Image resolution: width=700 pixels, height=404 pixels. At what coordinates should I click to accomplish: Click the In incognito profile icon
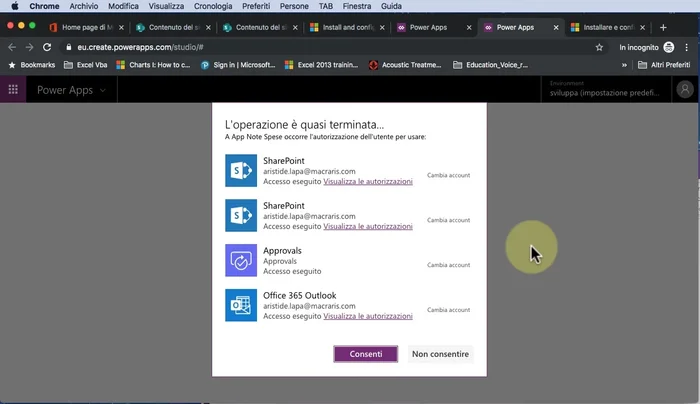click(669, 47)
